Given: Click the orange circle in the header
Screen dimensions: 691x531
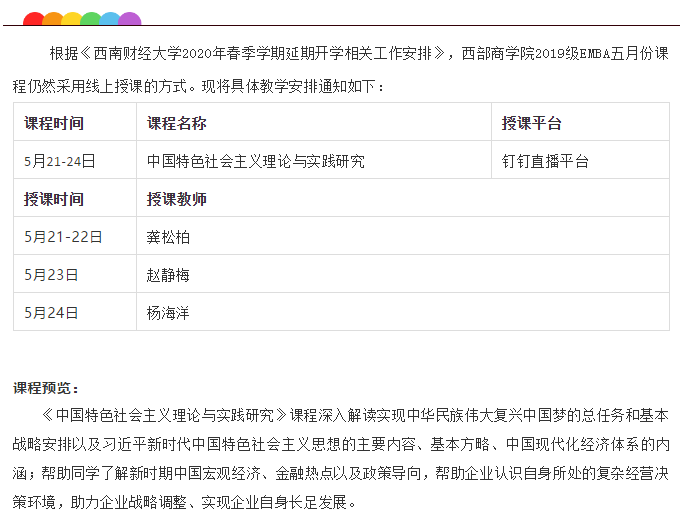Looking at the screenshot, I should [x=52, y=19].
